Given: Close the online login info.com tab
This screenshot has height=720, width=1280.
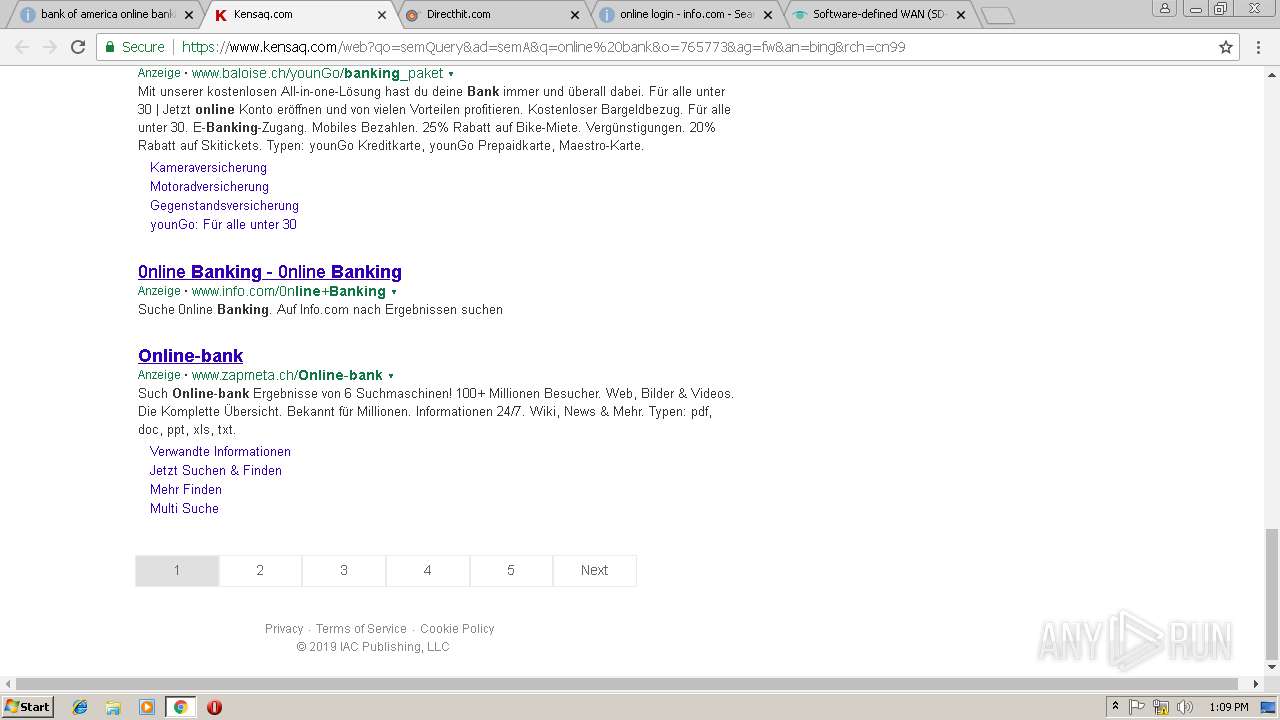Looking at the screenshot, I should (x=768, y=15).
